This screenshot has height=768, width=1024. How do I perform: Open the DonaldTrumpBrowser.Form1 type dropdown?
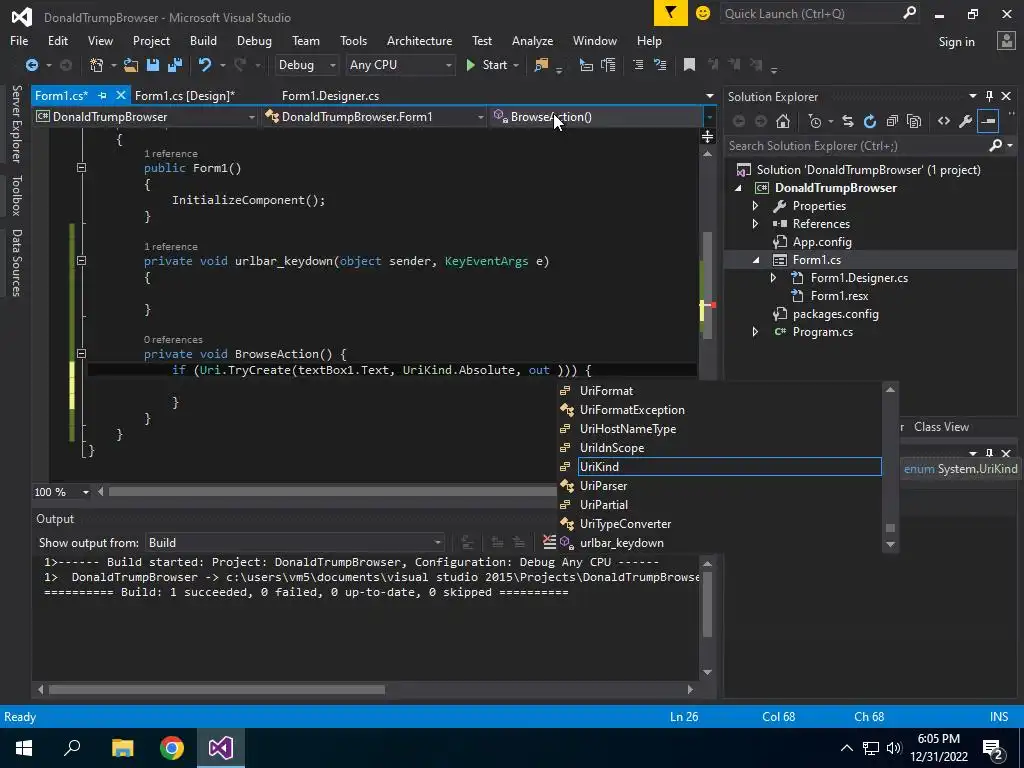click(481, 118)
